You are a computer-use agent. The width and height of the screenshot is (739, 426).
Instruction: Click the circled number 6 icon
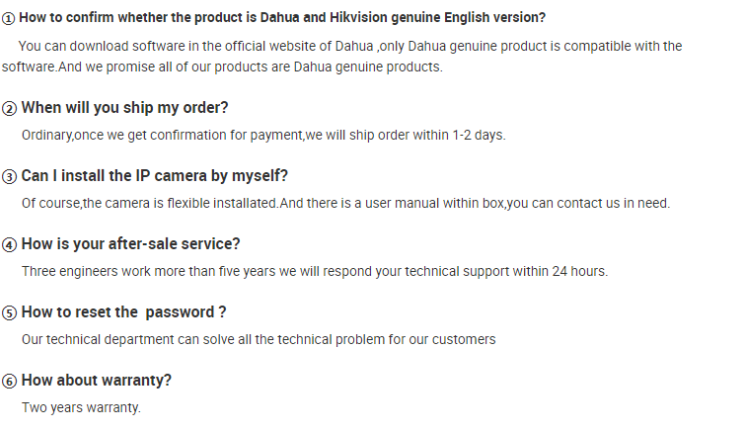[9, 381]
